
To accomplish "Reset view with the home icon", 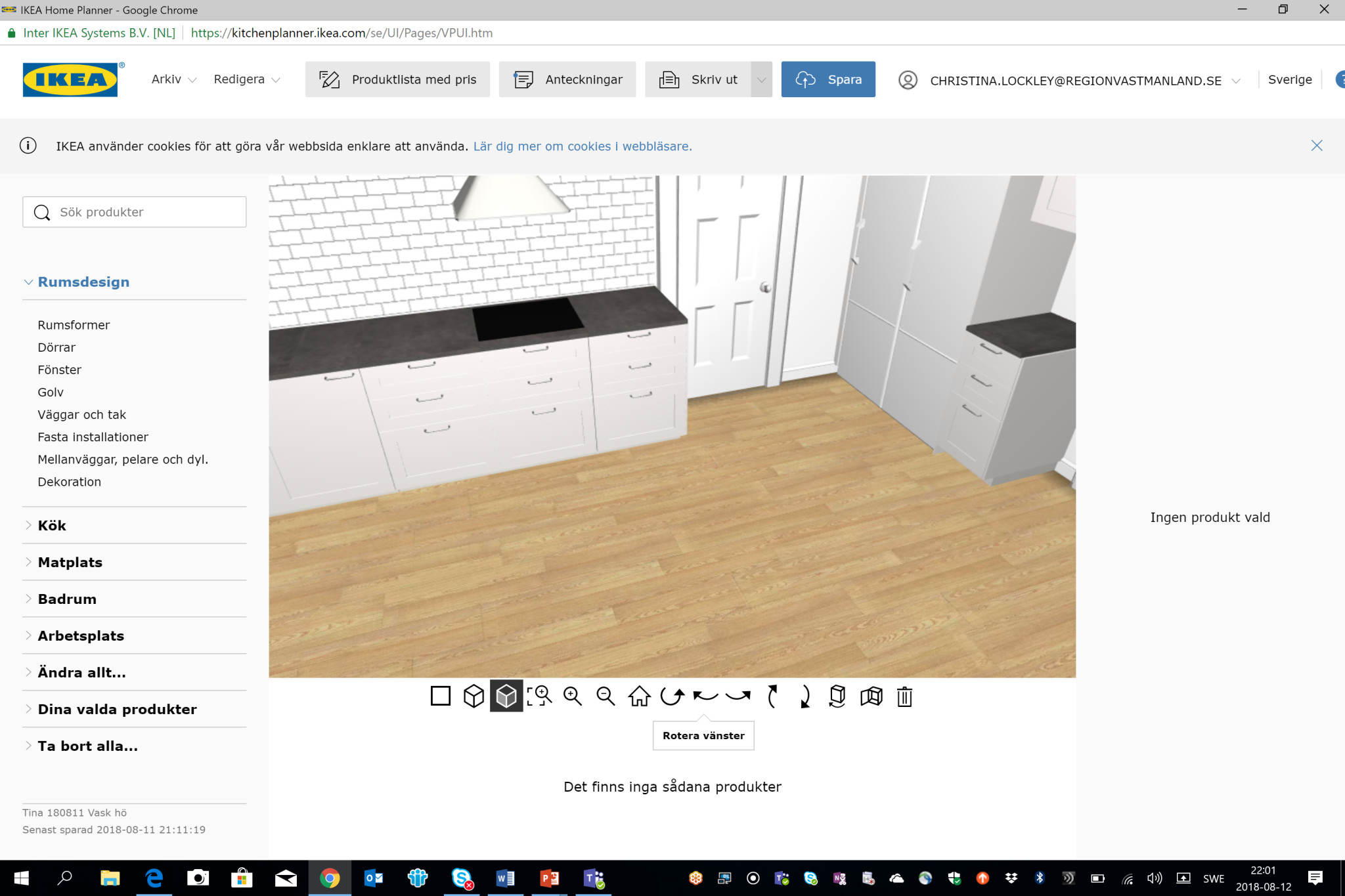I will pos(639,696).
